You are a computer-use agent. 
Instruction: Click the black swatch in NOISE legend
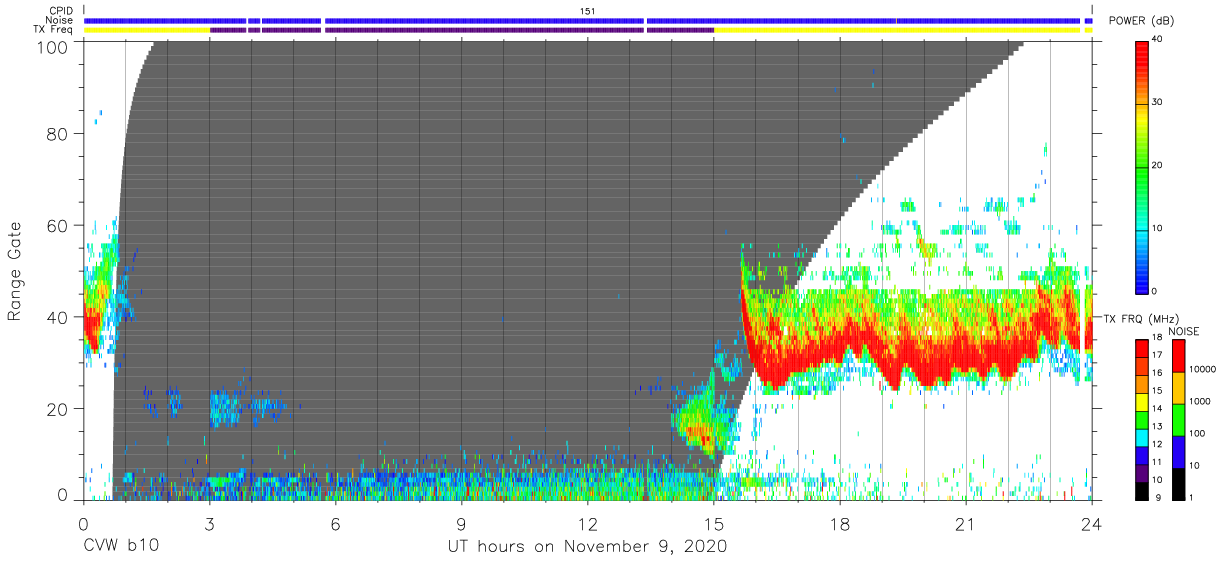(x=1177, y=484)
